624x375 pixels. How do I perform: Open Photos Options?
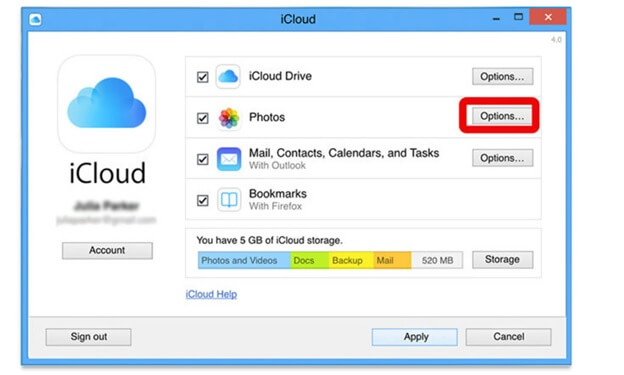point(502,116)
